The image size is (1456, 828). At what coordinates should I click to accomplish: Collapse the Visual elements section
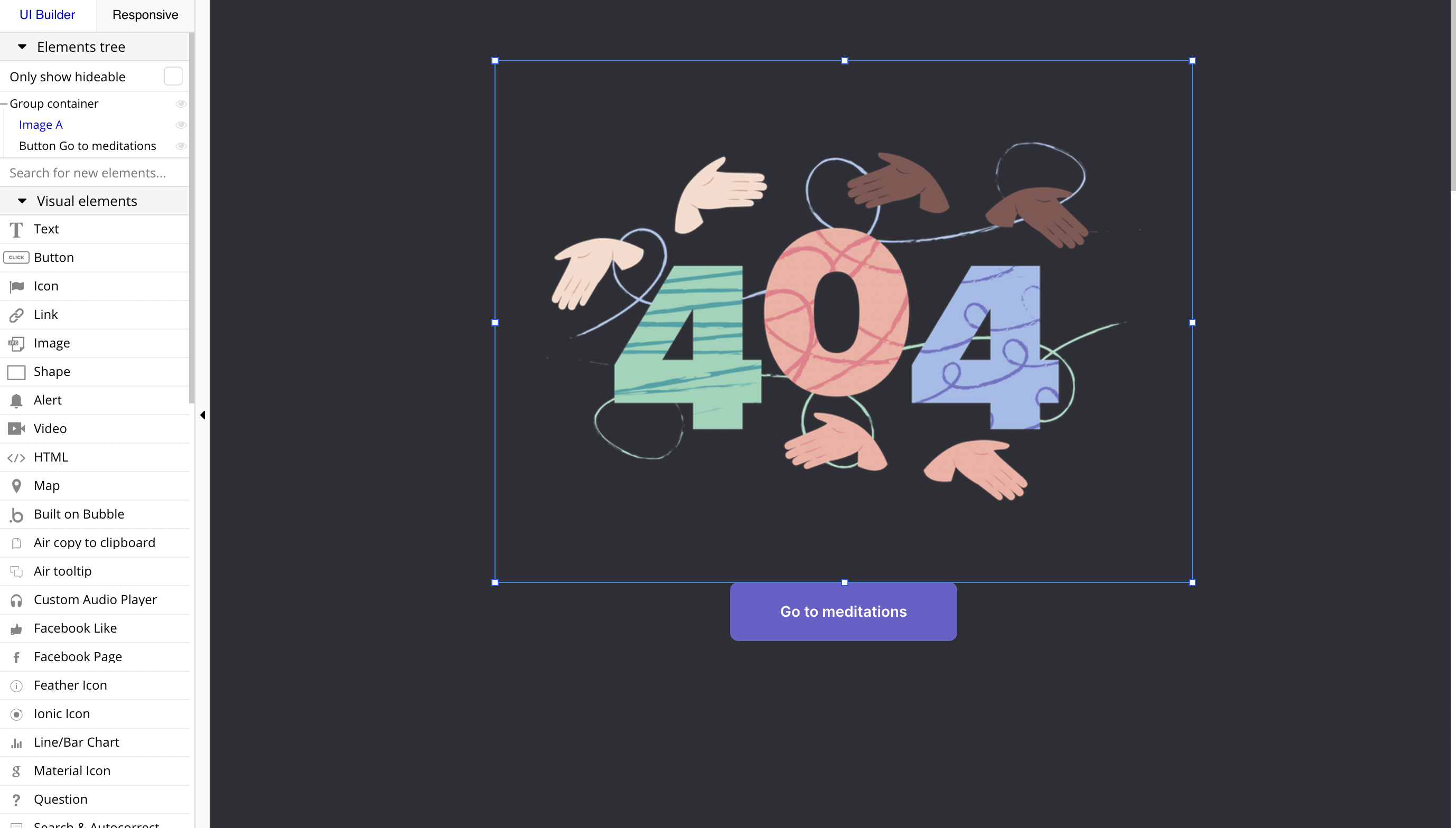[x=22, y=201]
